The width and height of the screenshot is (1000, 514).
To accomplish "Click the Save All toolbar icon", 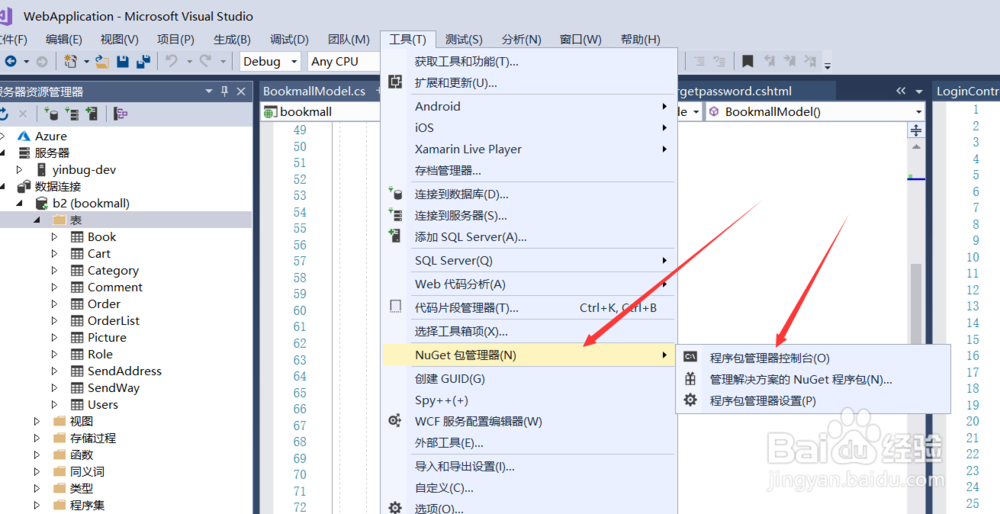I will 143,61.
